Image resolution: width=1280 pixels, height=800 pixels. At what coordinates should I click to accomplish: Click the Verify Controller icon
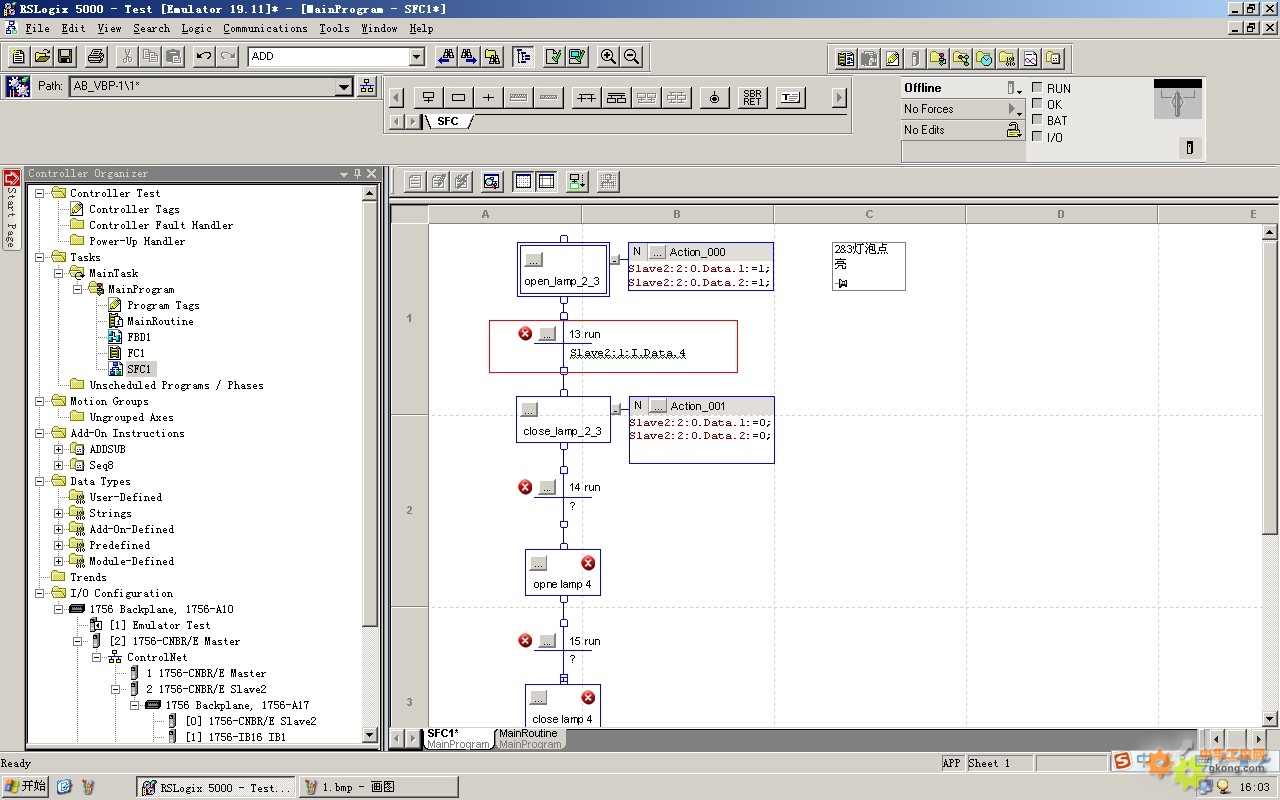(577, 57)
